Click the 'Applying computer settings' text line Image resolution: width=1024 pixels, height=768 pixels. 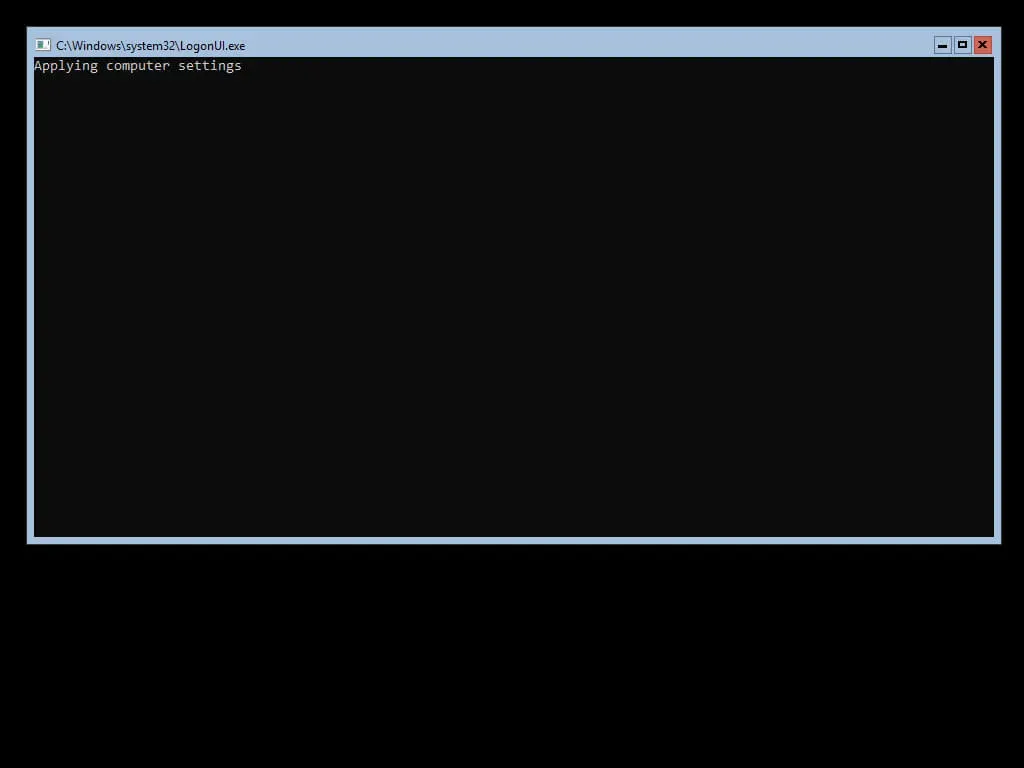point(138,66)
